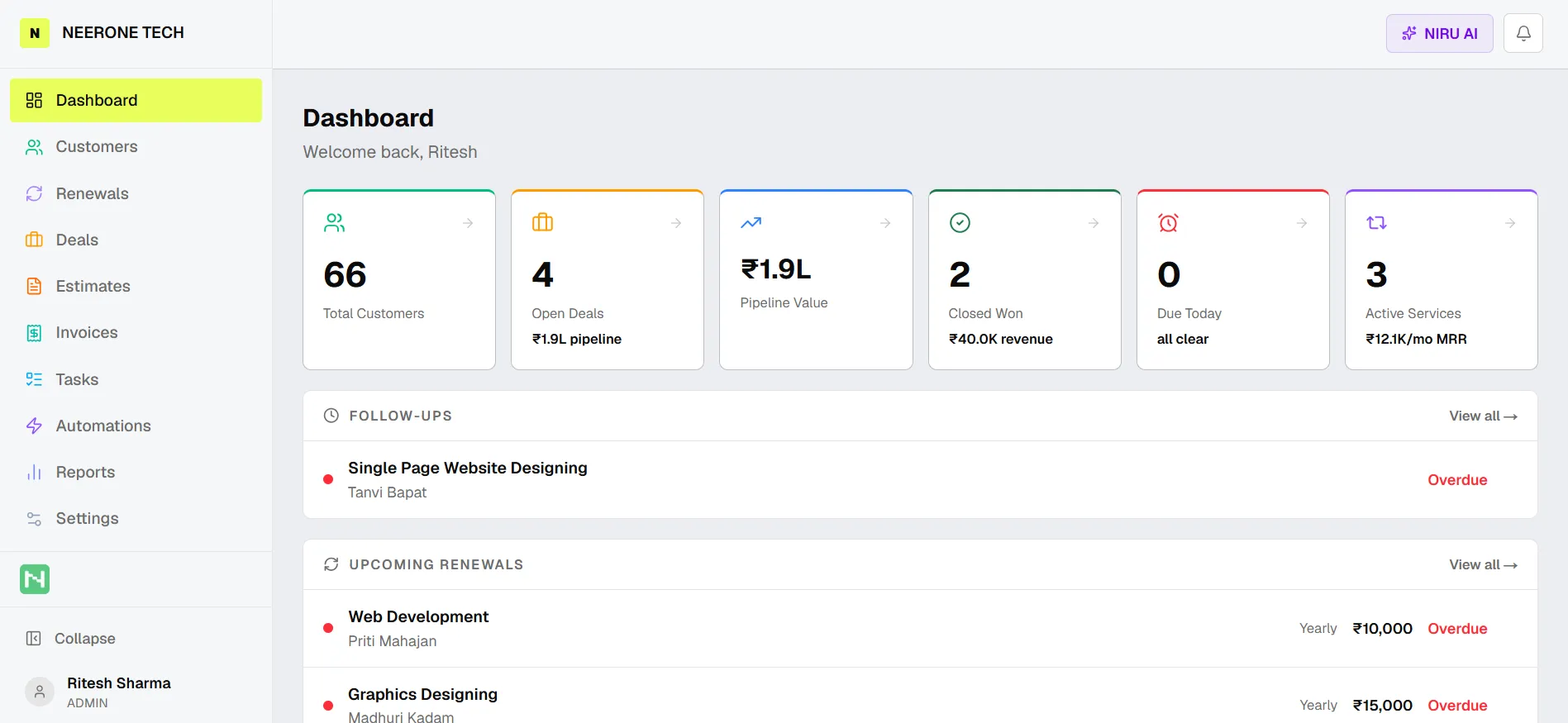
Task: Open the Deals menu item
Action: [x=136, y=240]
